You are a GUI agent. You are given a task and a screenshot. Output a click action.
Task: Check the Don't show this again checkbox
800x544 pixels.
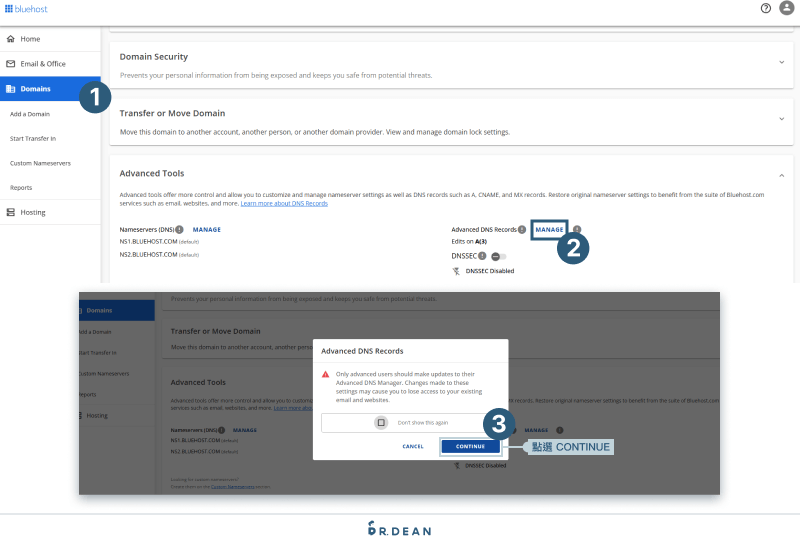click(381, 423)
